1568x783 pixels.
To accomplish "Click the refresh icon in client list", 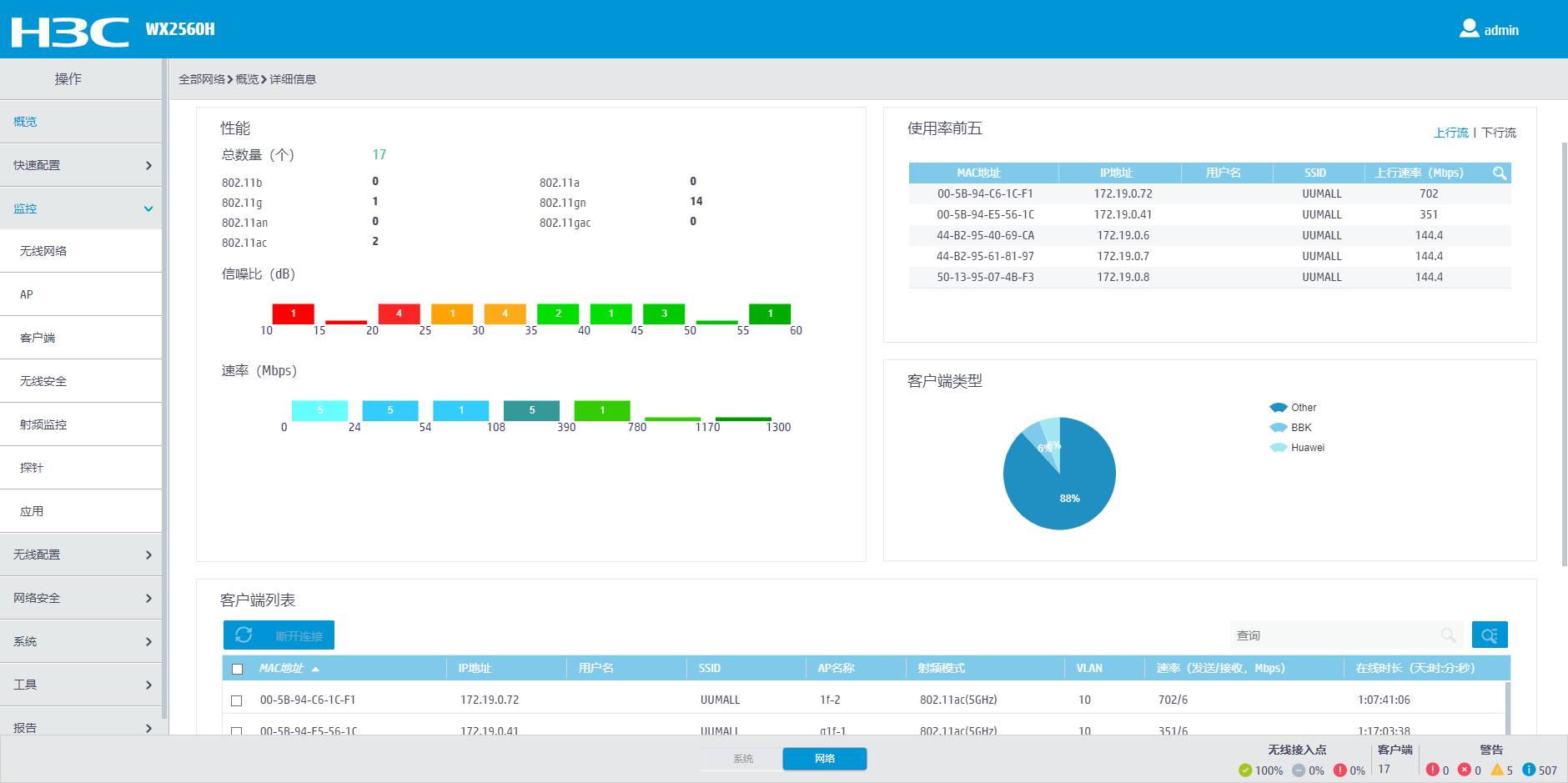I will 244,635.
